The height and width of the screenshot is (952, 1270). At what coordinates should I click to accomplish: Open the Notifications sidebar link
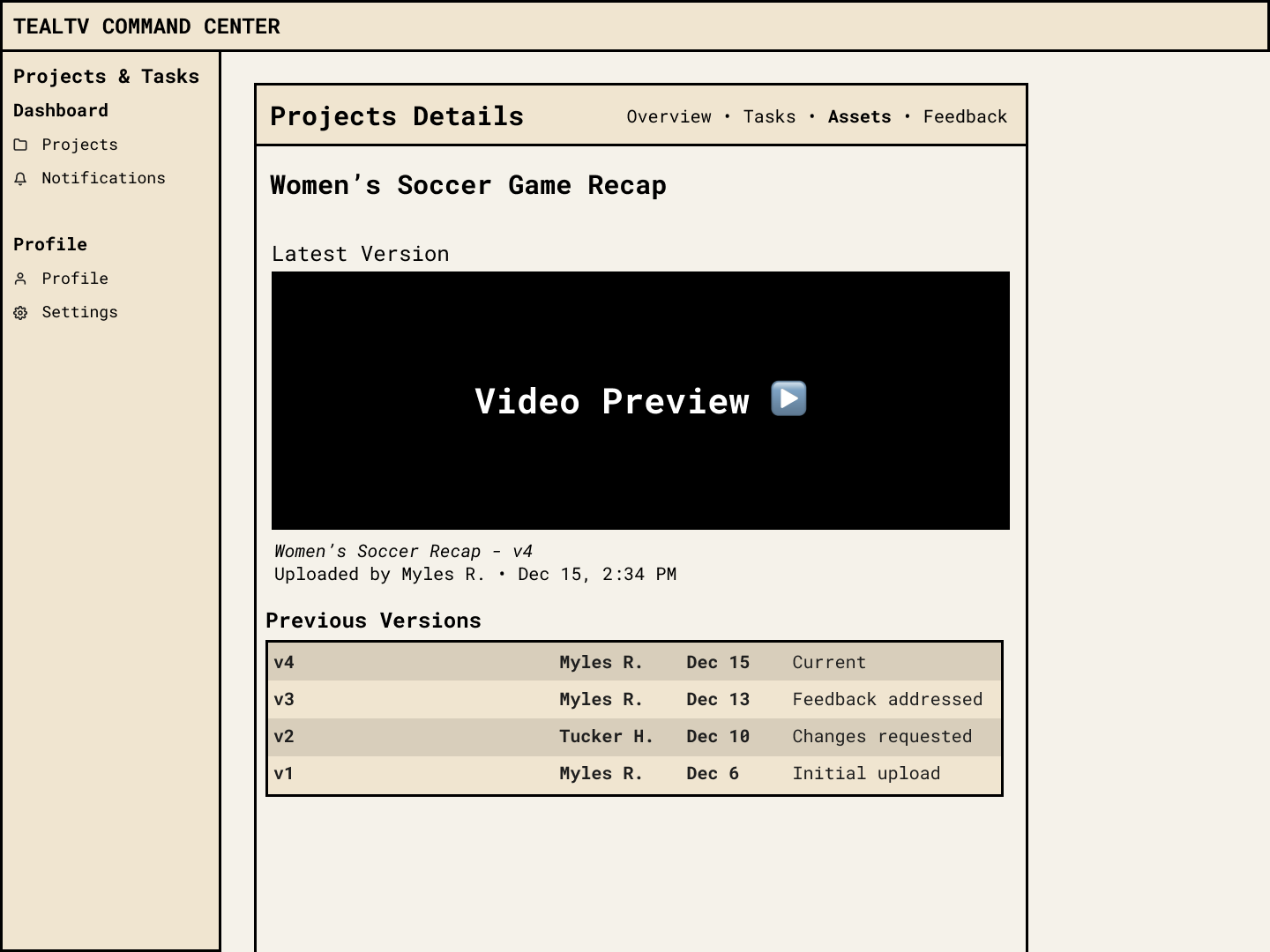pyautogui.click(x=103, y=178)
